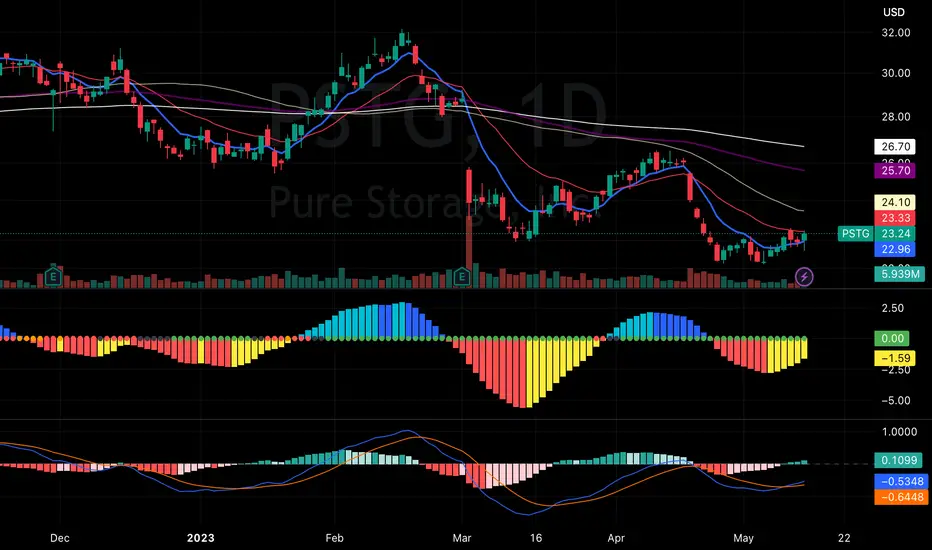Click the Feb date label
The image size is (932, 550).
pos(335,538)
